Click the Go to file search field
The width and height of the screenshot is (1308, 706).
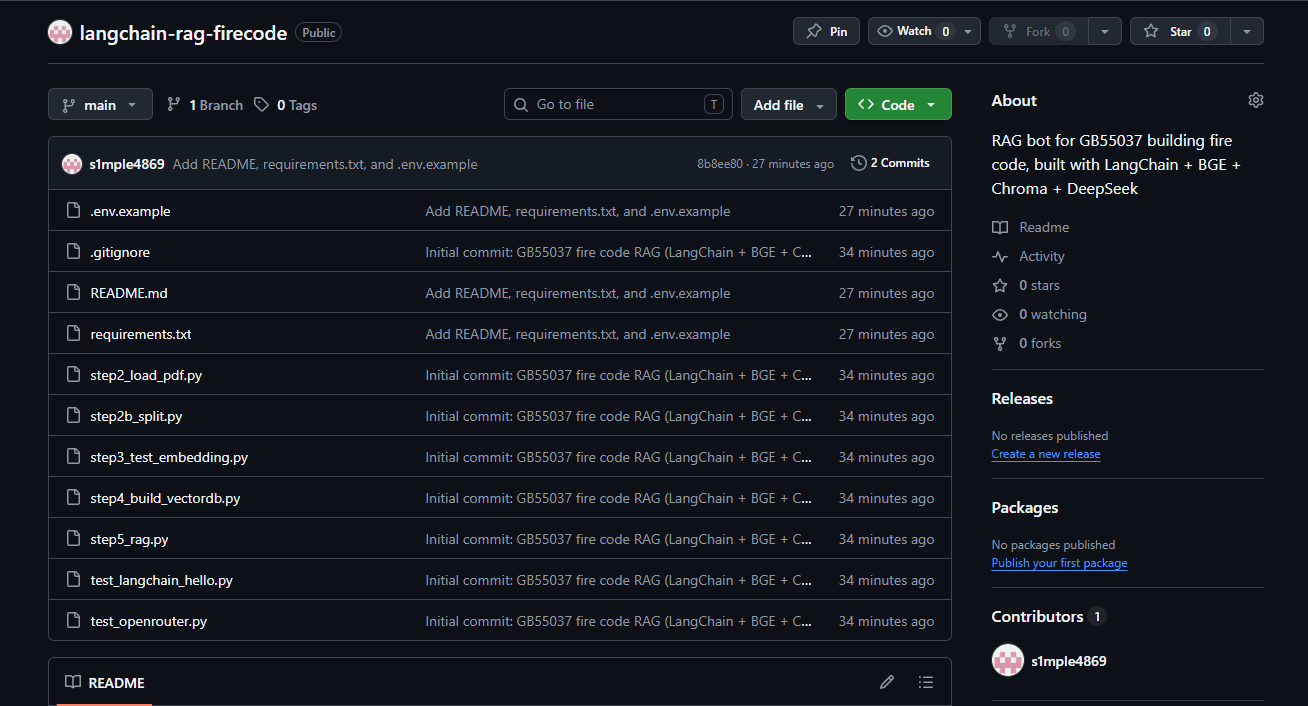(x=618, y=104)
